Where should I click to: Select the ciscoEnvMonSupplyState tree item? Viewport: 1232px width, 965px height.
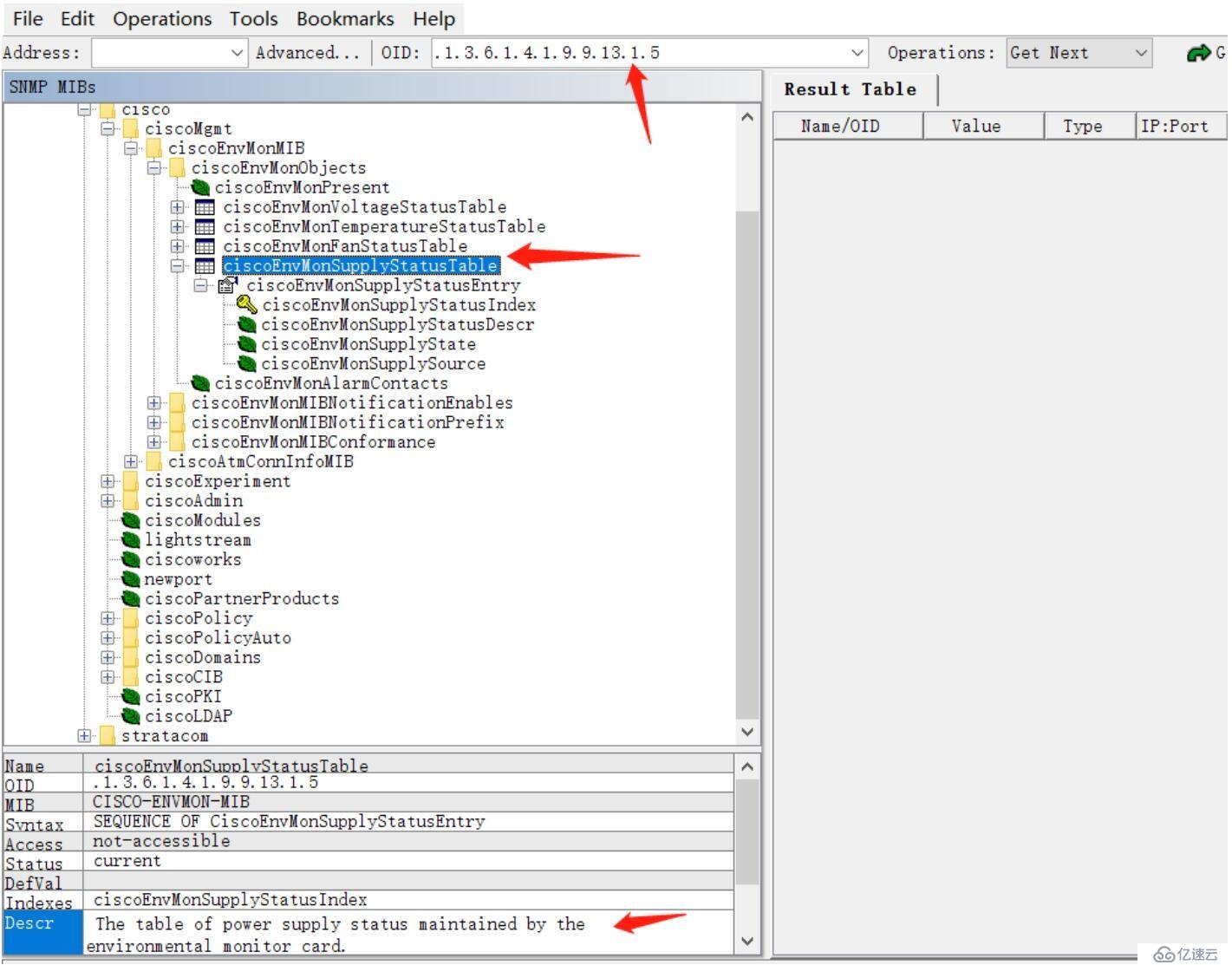(368, 344)
